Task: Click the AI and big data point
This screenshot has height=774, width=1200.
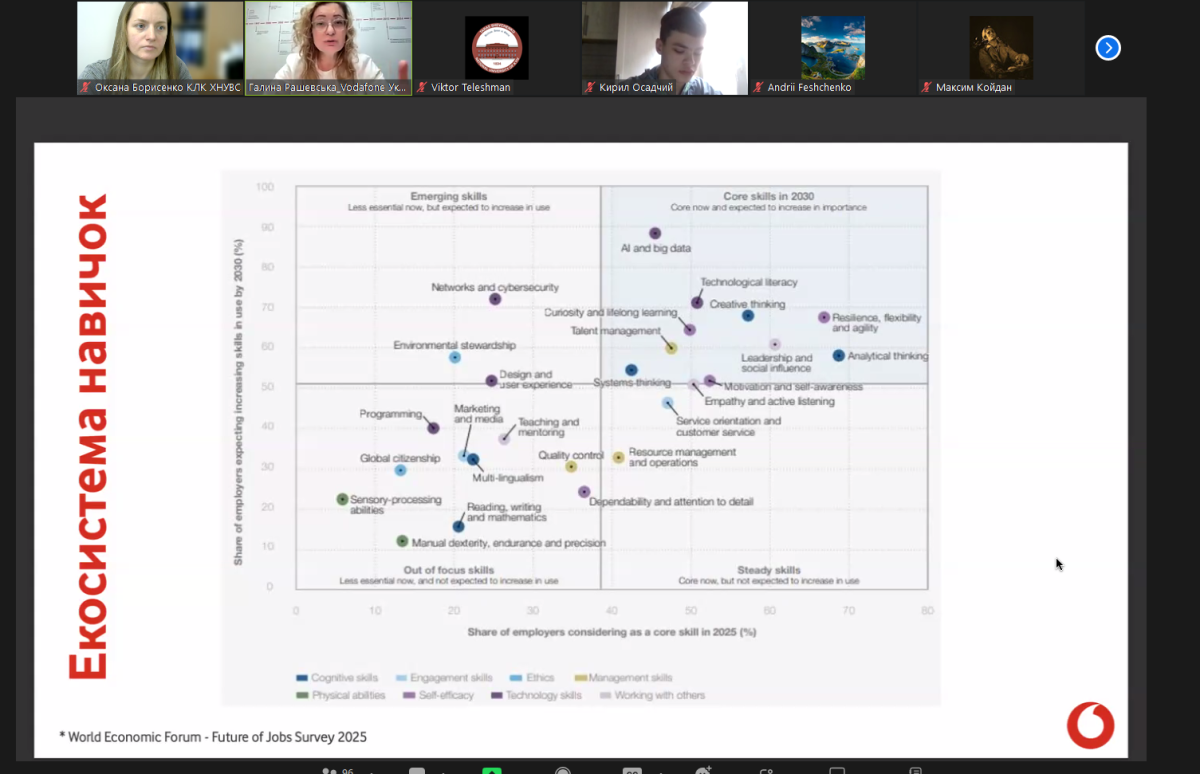Action: coord(655,233)
